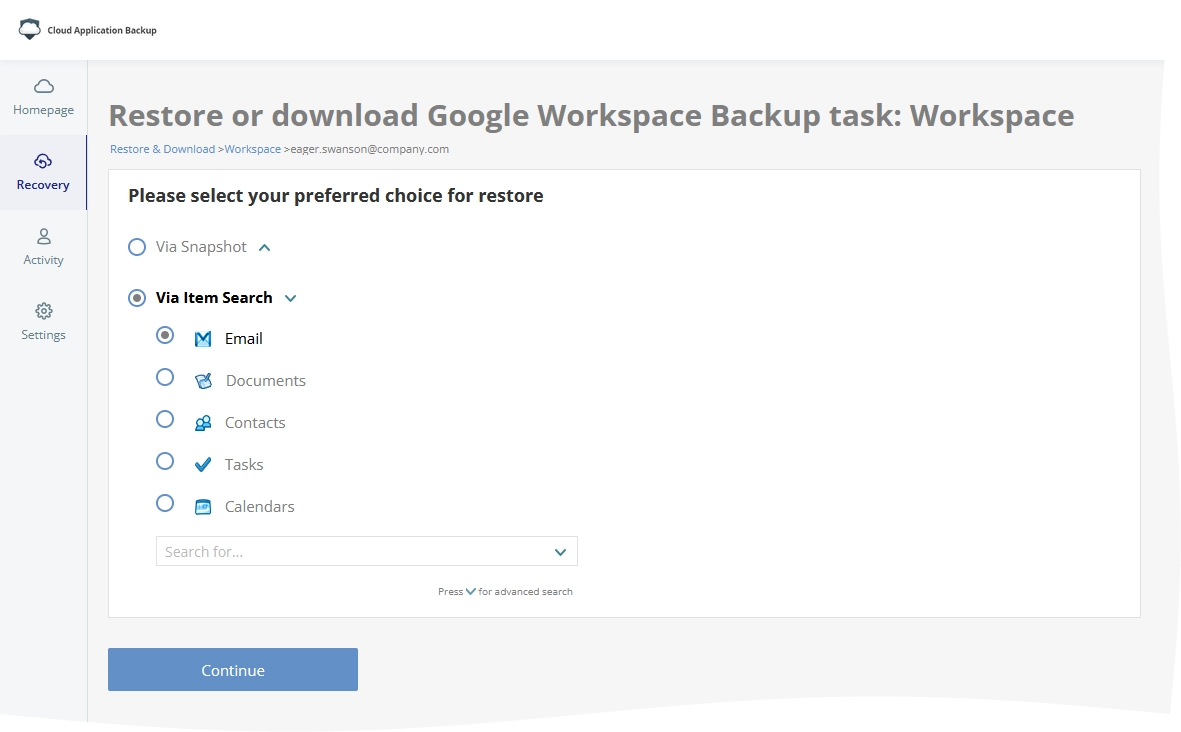Switch to Recovery section

tap(44, 172)
